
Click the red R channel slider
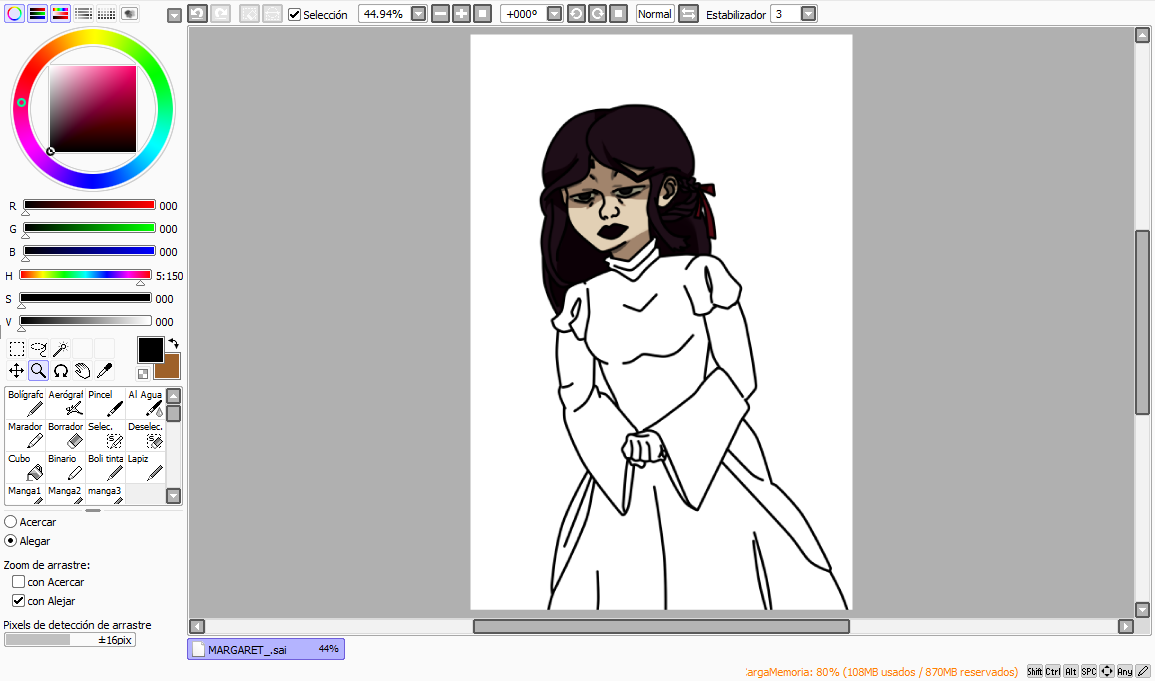(x=89, y=205)
